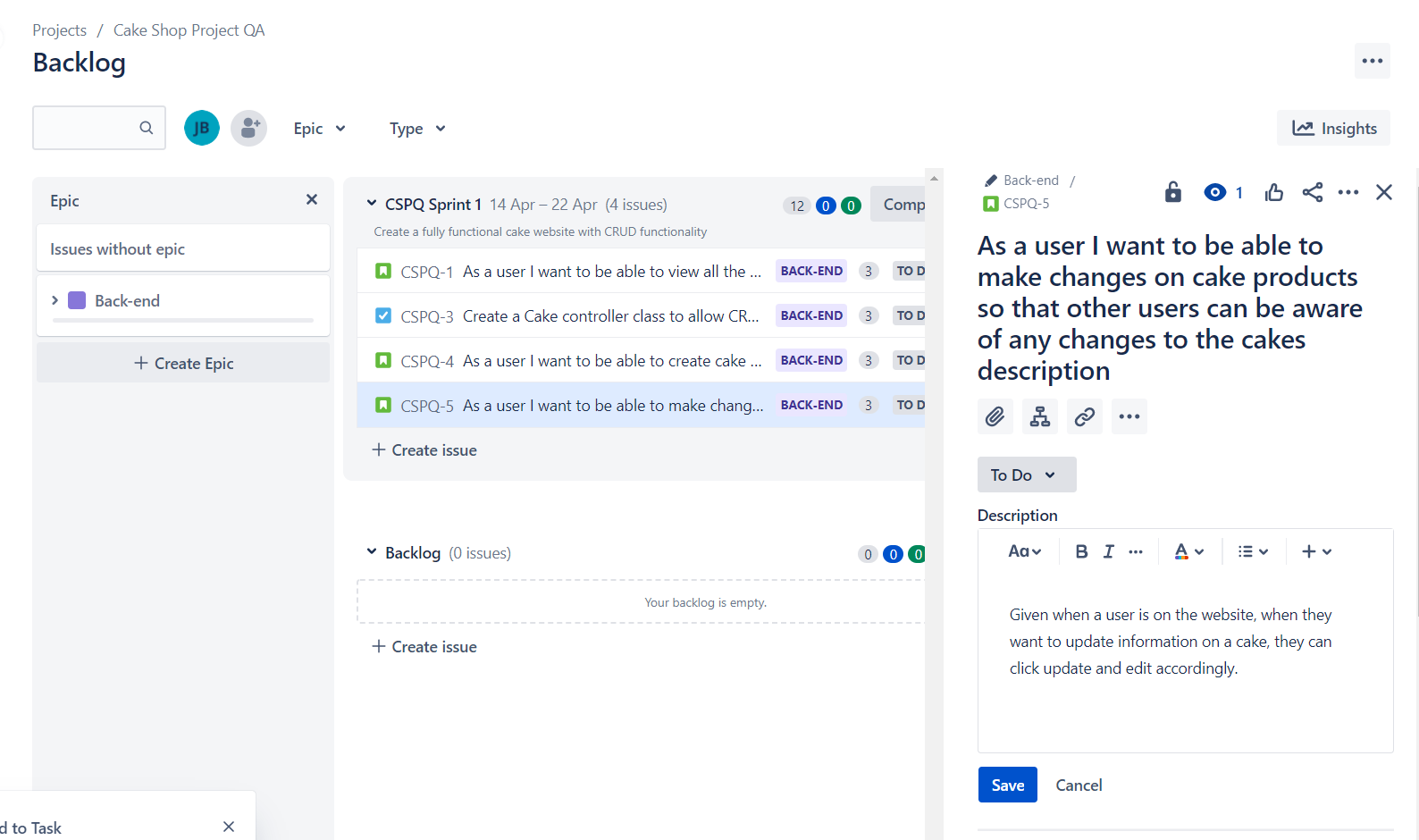1419x840 pixels.
Task: Open the text styles Aa dropdown
Action: (x=1025, y=551)
